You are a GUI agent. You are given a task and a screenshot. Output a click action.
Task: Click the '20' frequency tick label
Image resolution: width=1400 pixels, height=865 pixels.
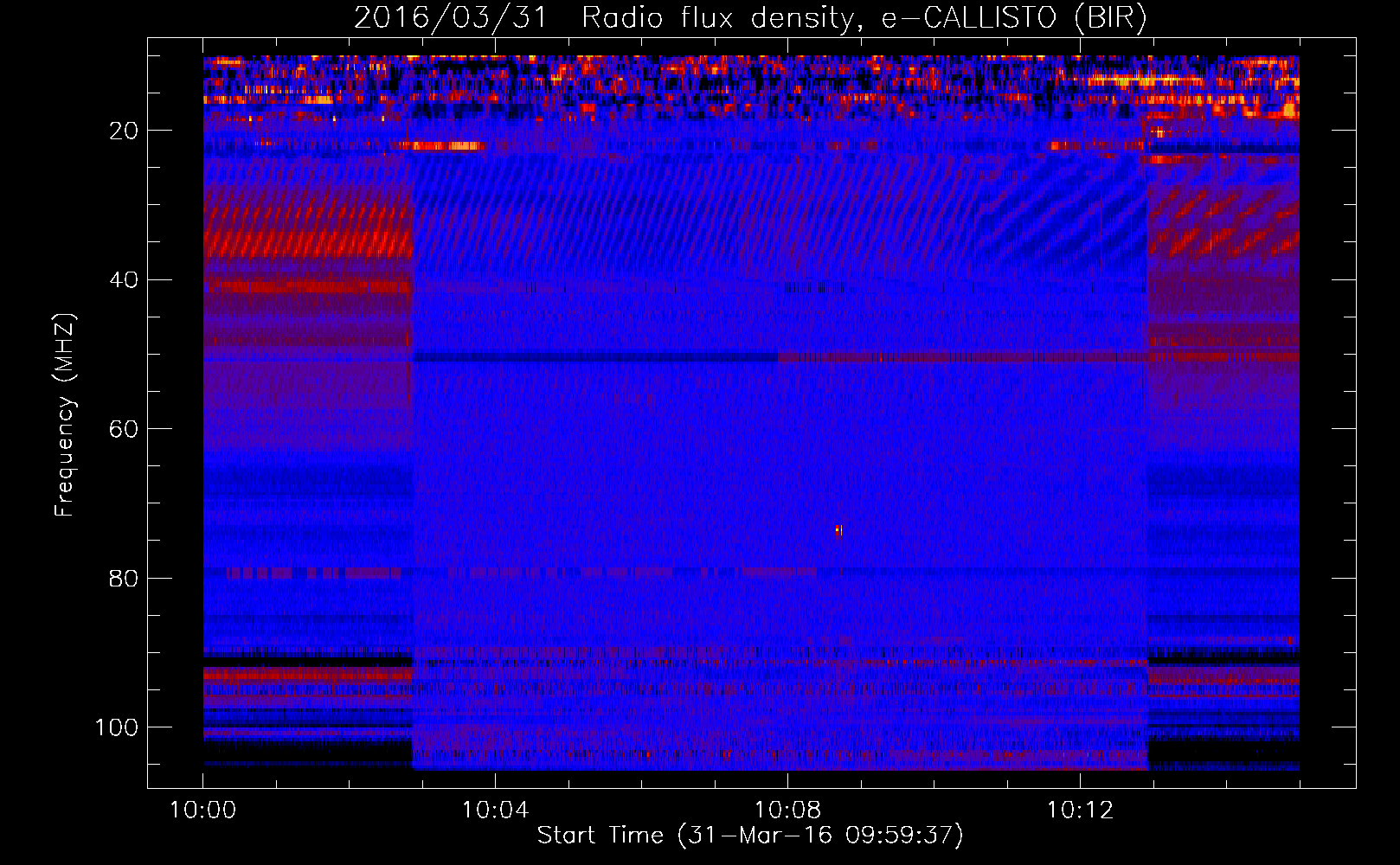124,131
